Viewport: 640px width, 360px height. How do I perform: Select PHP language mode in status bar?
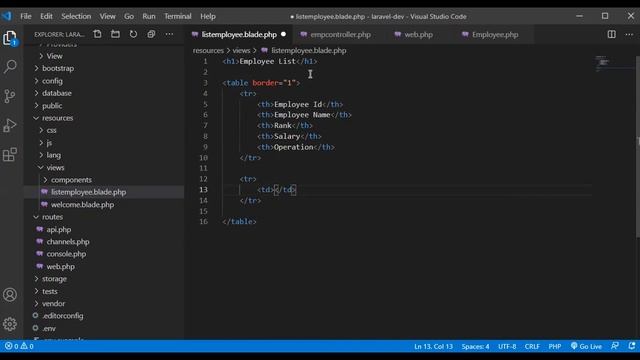555,346
